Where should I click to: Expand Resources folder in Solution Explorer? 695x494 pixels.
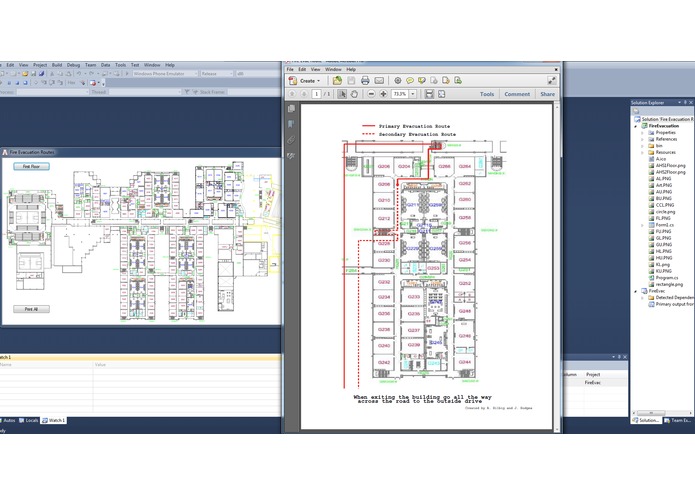click(x=642, y=152)
